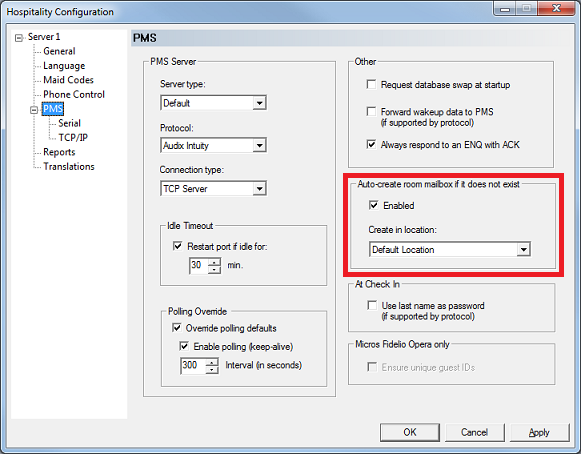The height and width of the screenshot is (454, 581).
Task: Toggle Request database swap at startup
Action: coord(371,84)
